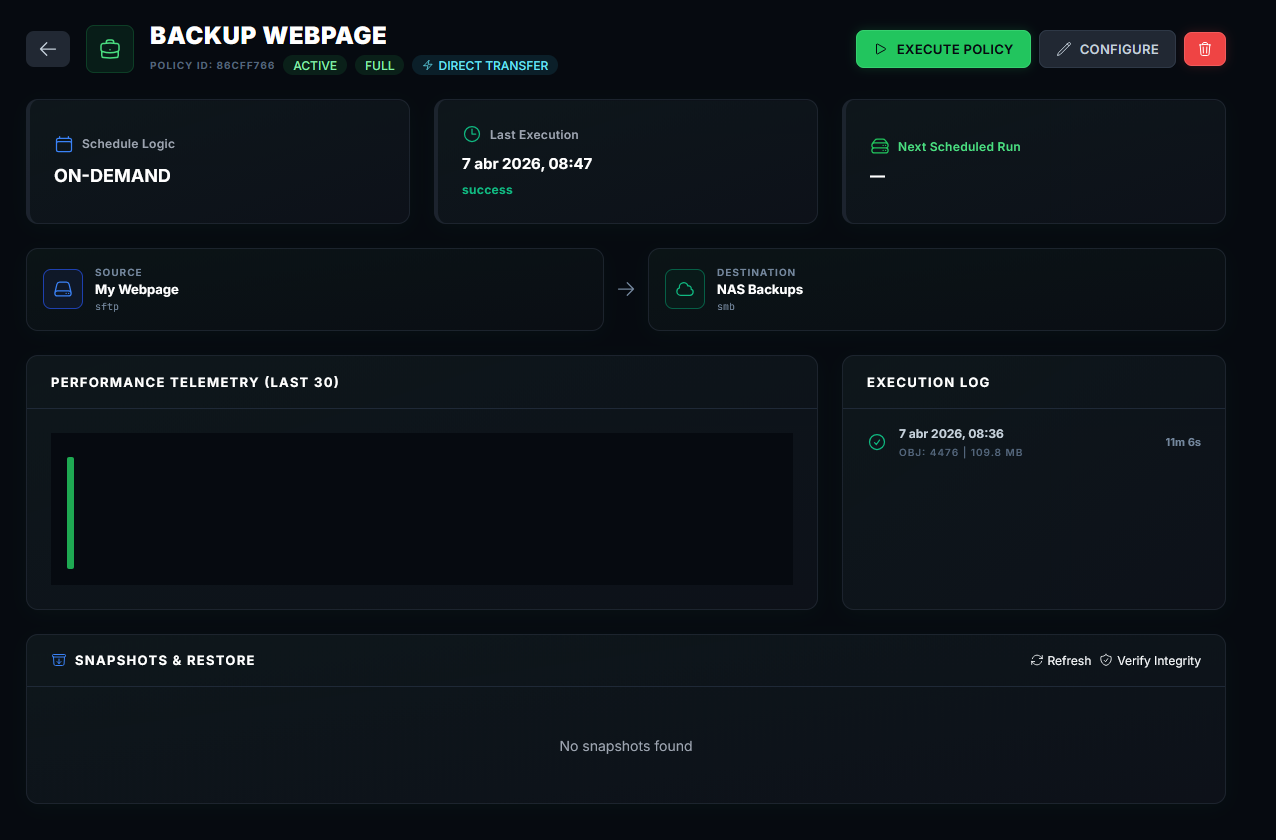Click the FULL backup type badge
The width and height of the screenshot is (1276, 840).
(379, 66)
